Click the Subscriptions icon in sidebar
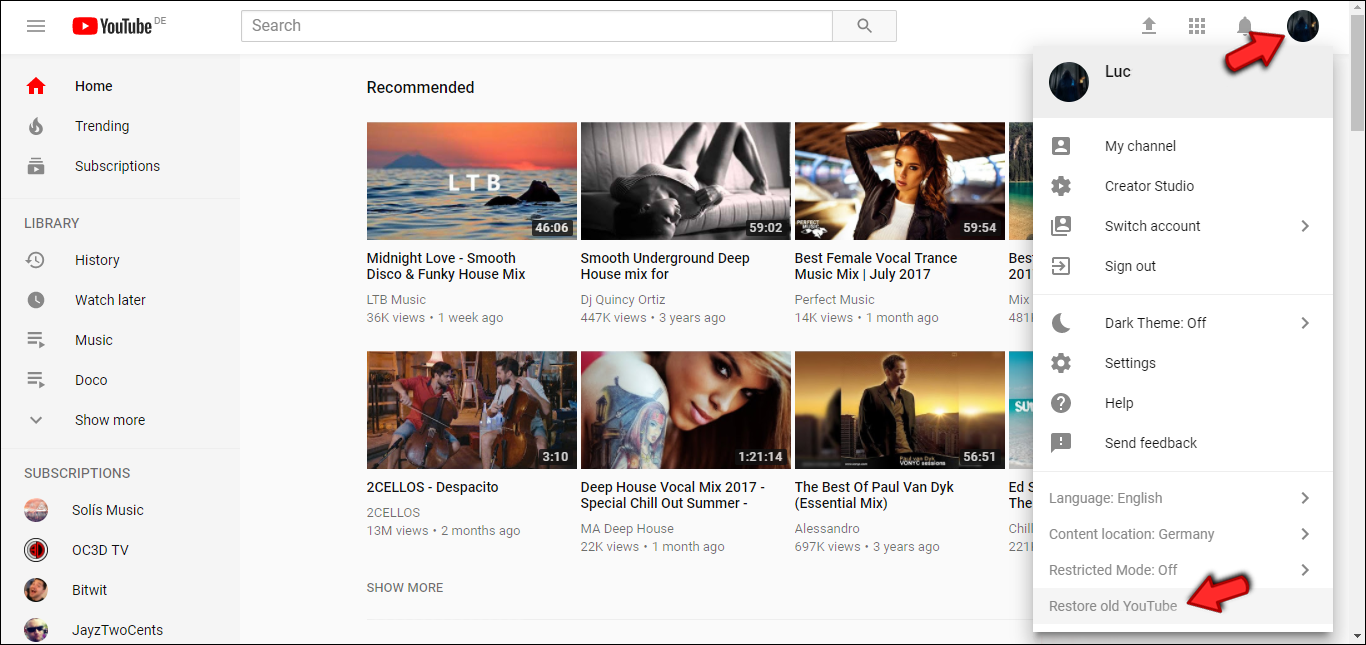Viewport: 1366px width, 645px height. coord(36,166)
